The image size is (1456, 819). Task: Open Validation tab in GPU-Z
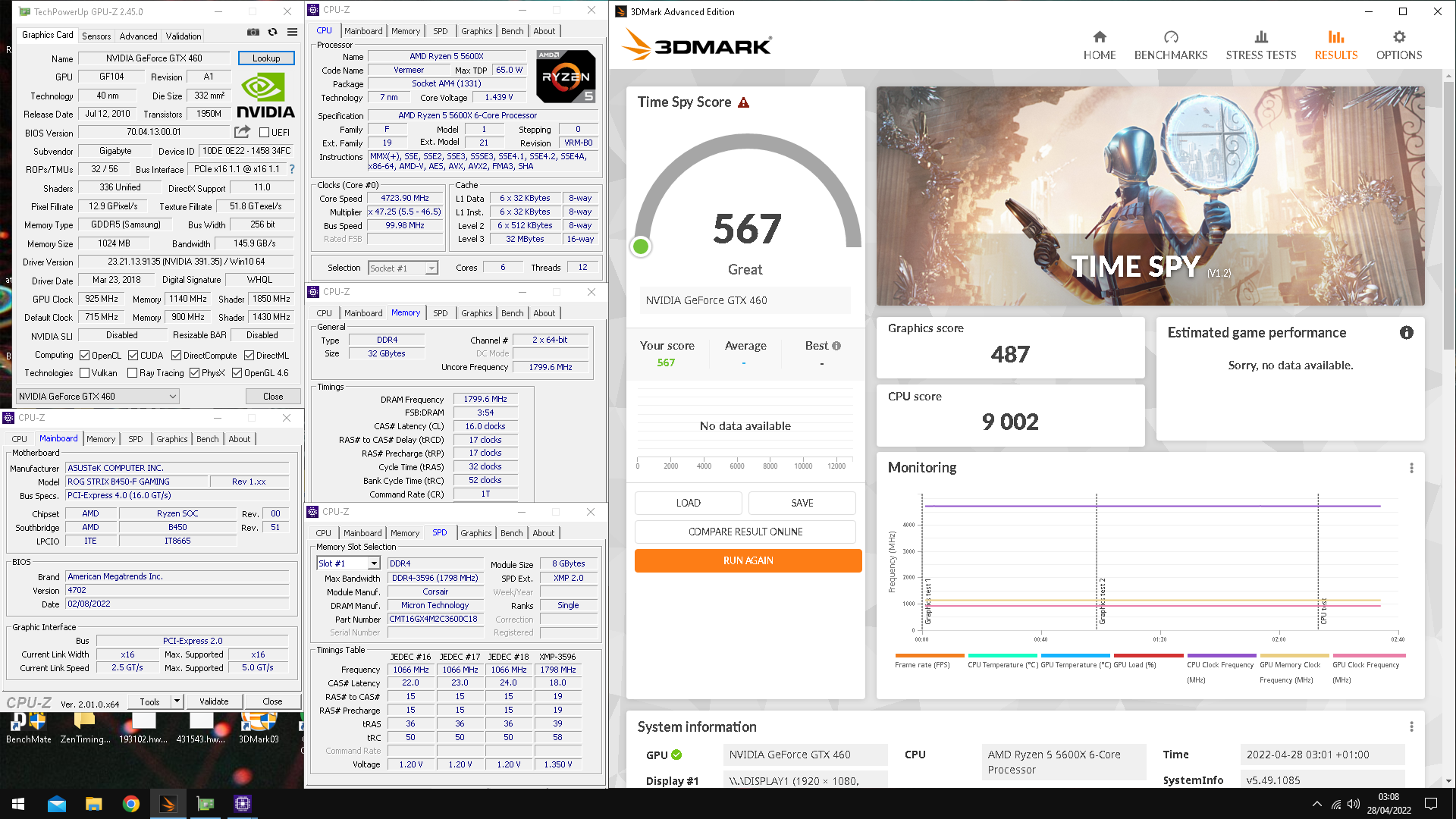coord(184,36)
